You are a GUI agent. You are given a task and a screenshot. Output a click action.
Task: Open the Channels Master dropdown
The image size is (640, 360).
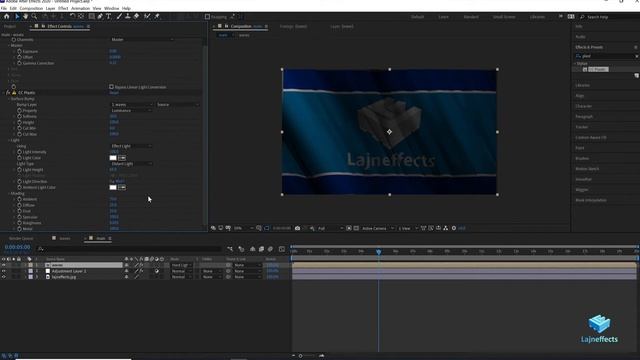coord(142,40)
